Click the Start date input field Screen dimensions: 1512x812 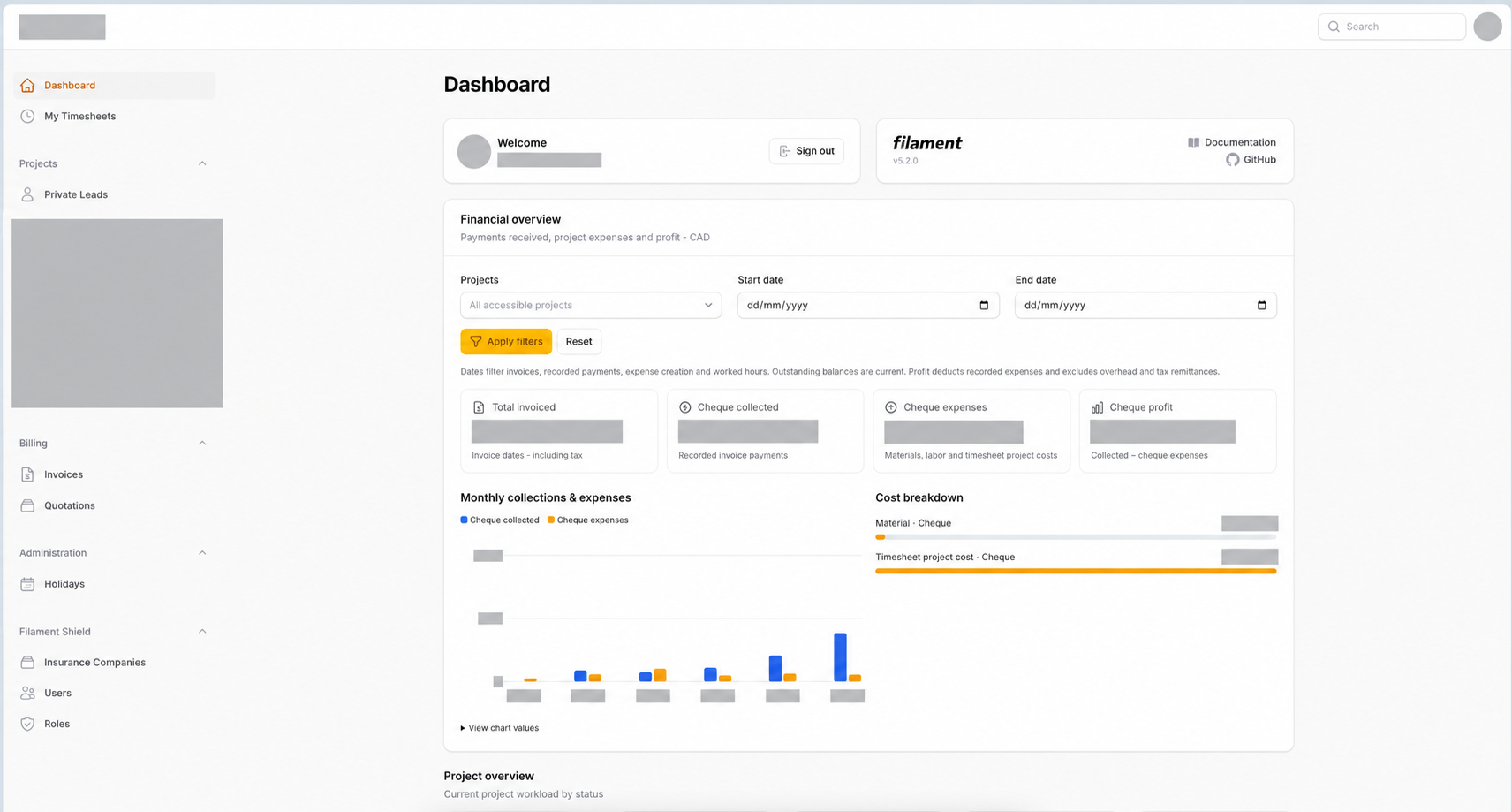tap(868, 306)
